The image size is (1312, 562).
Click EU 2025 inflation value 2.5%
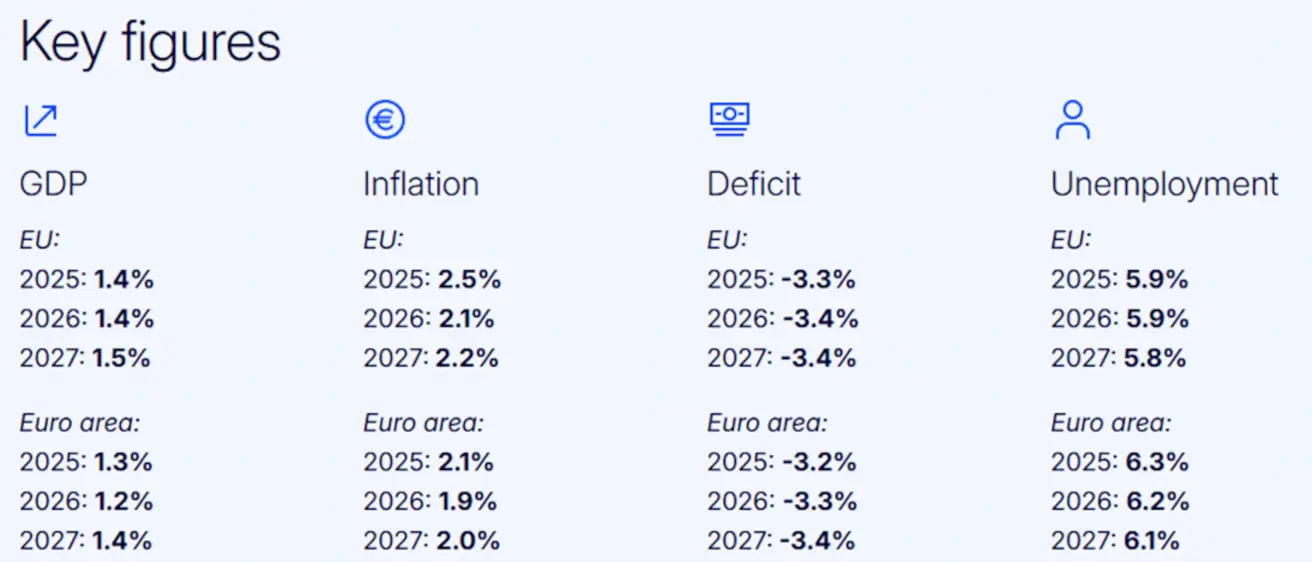pyautogui.click(x=469, y=280)
